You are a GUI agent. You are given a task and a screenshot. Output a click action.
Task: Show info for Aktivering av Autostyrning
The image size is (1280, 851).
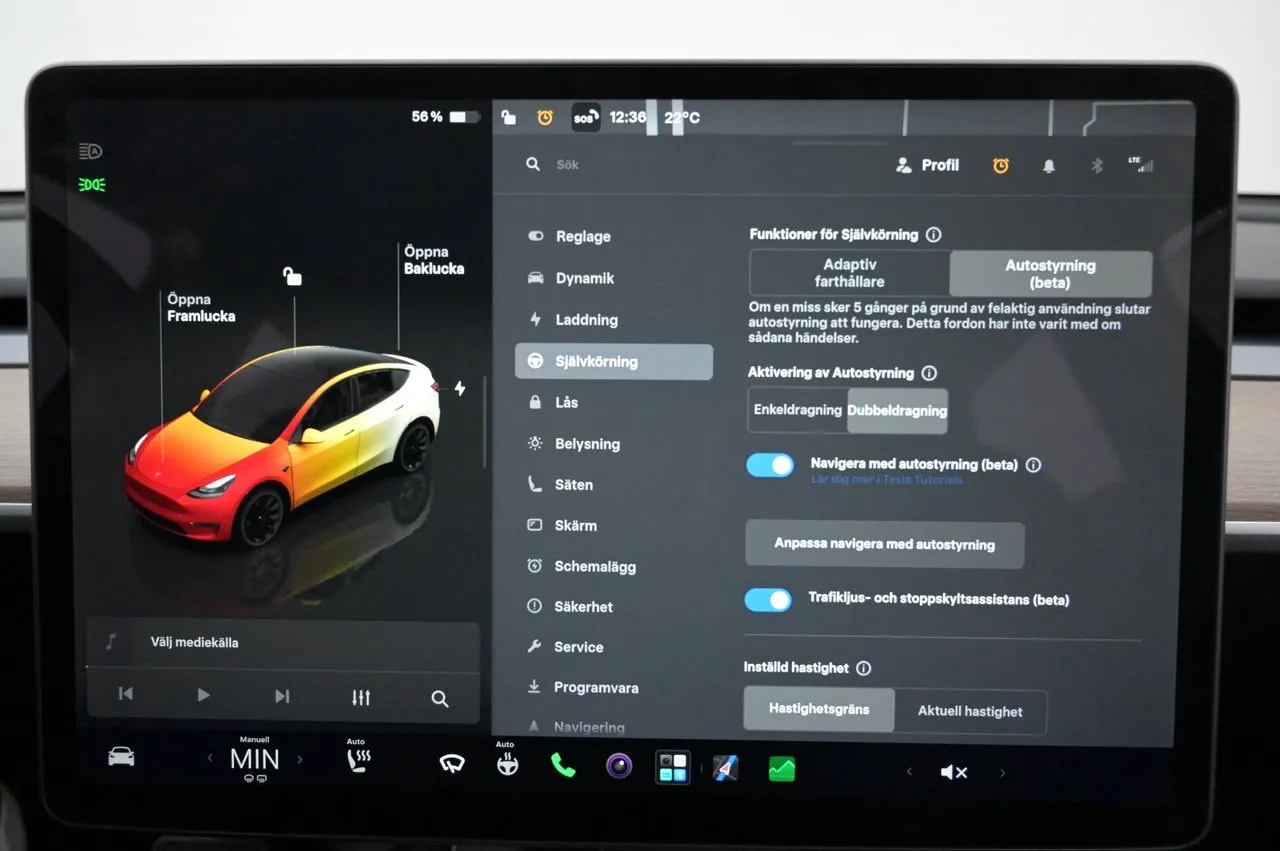point(929,373)
